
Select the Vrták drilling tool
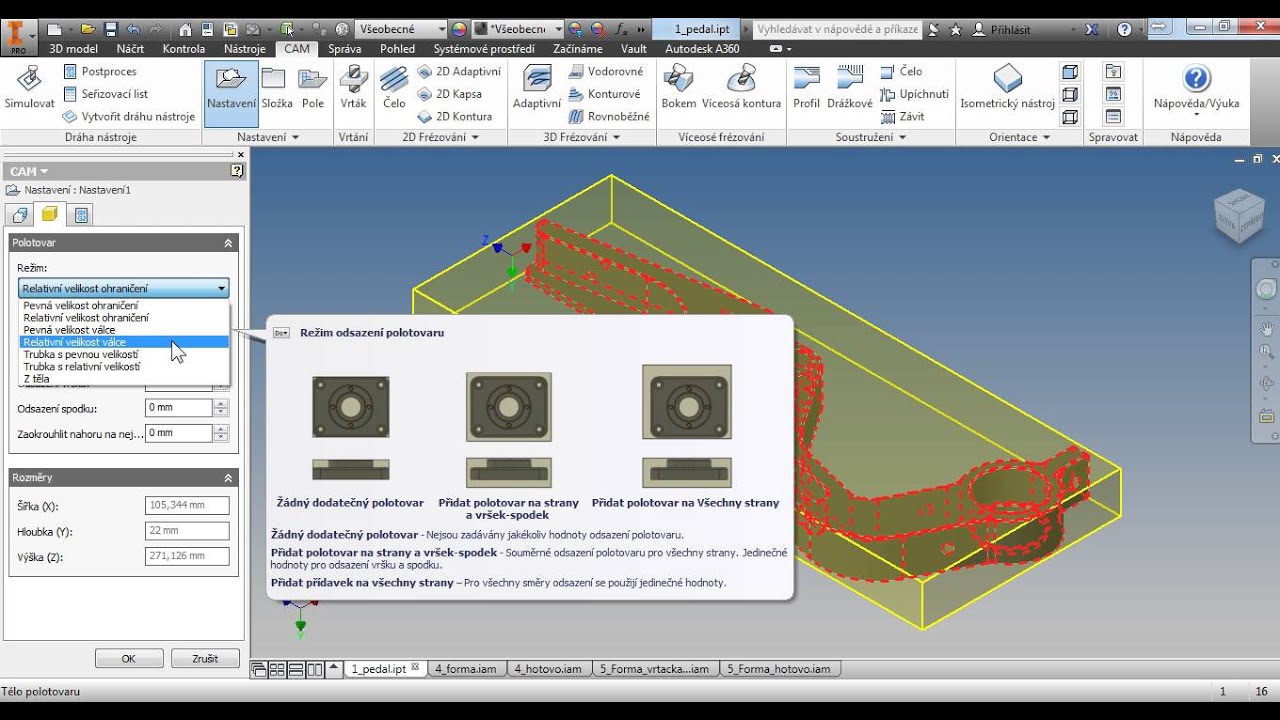coord(353,87)
